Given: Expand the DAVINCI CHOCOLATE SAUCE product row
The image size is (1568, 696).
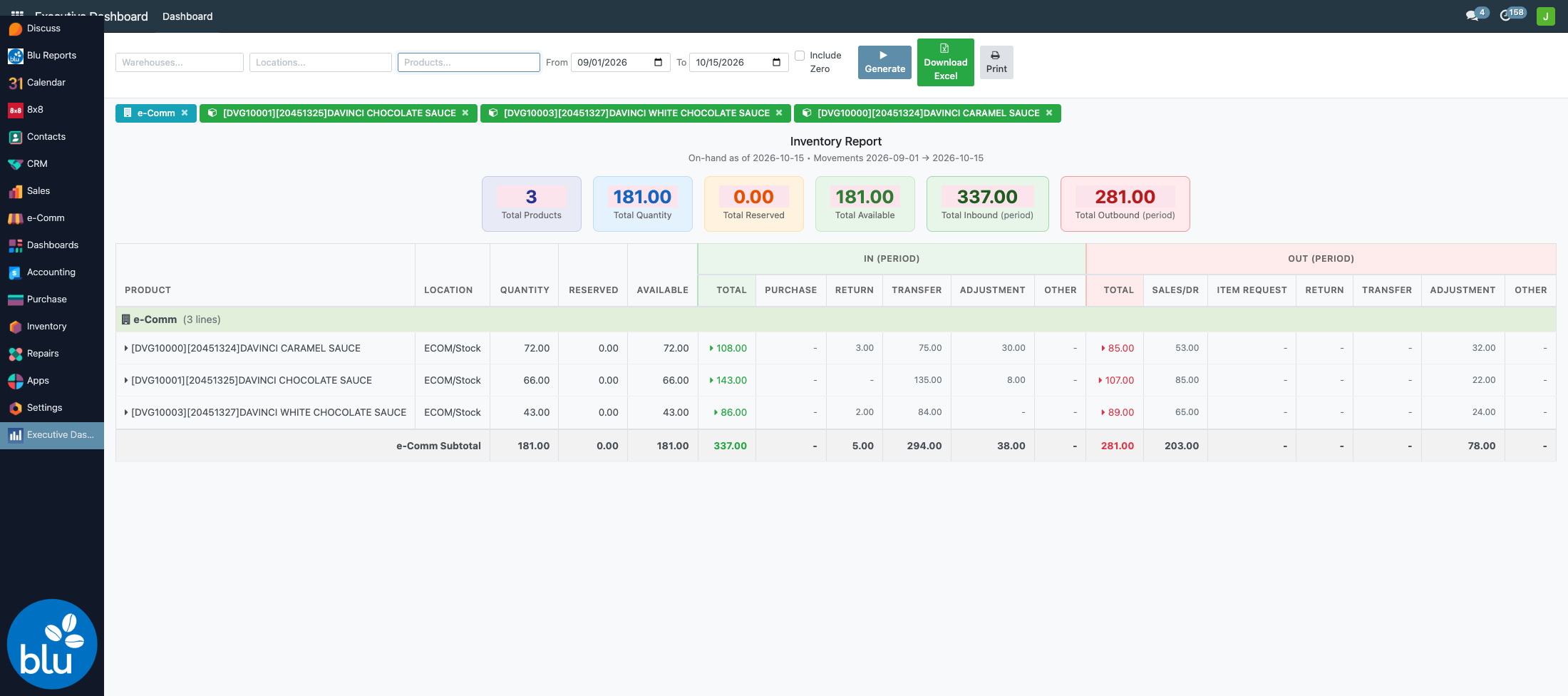Looking at the screenshot, I should coord(126,381).
